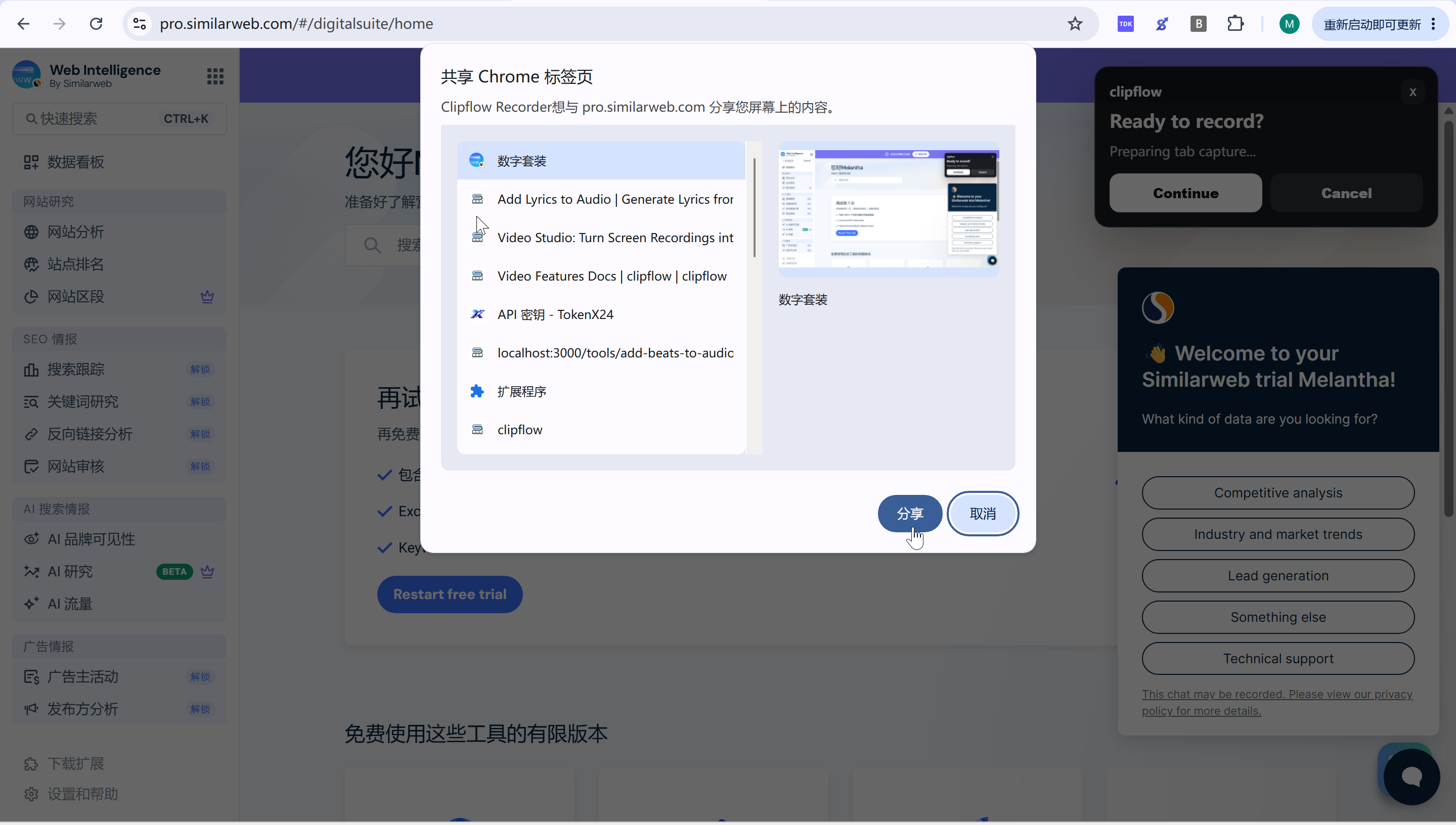Select the API 密钥 - TokenX24 tab
Viewport: 1456px width, 825px height.
(x=601, y=314)
